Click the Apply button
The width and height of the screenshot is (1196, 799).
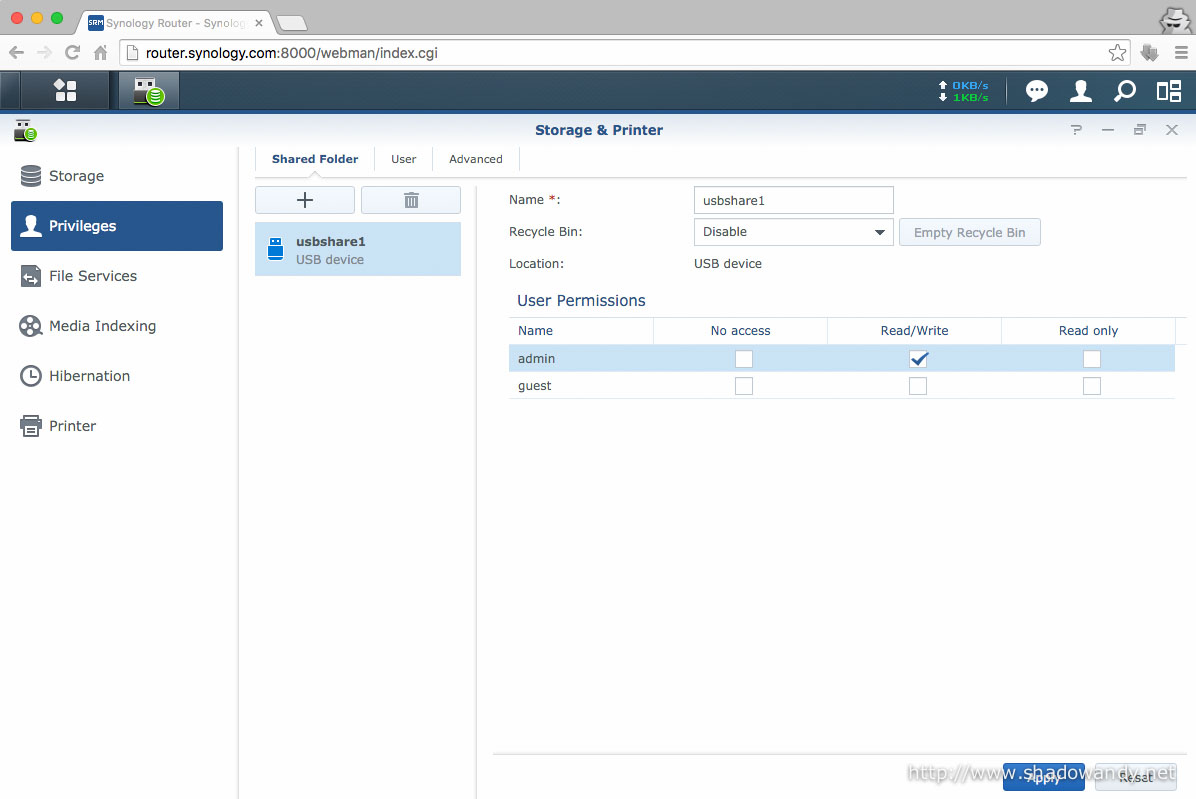click(1043, 777)
